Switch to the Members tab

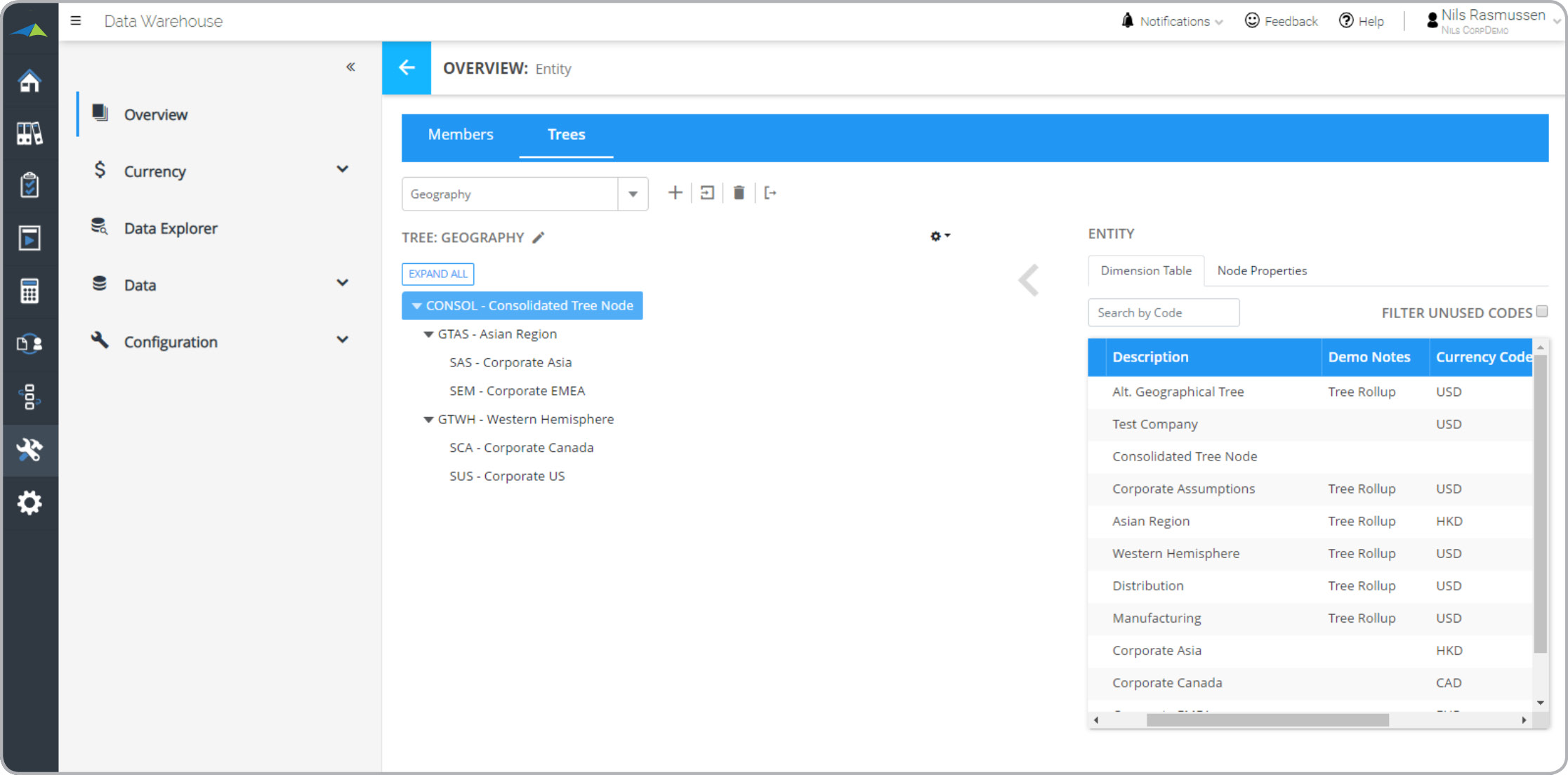(x=461, y=134)
